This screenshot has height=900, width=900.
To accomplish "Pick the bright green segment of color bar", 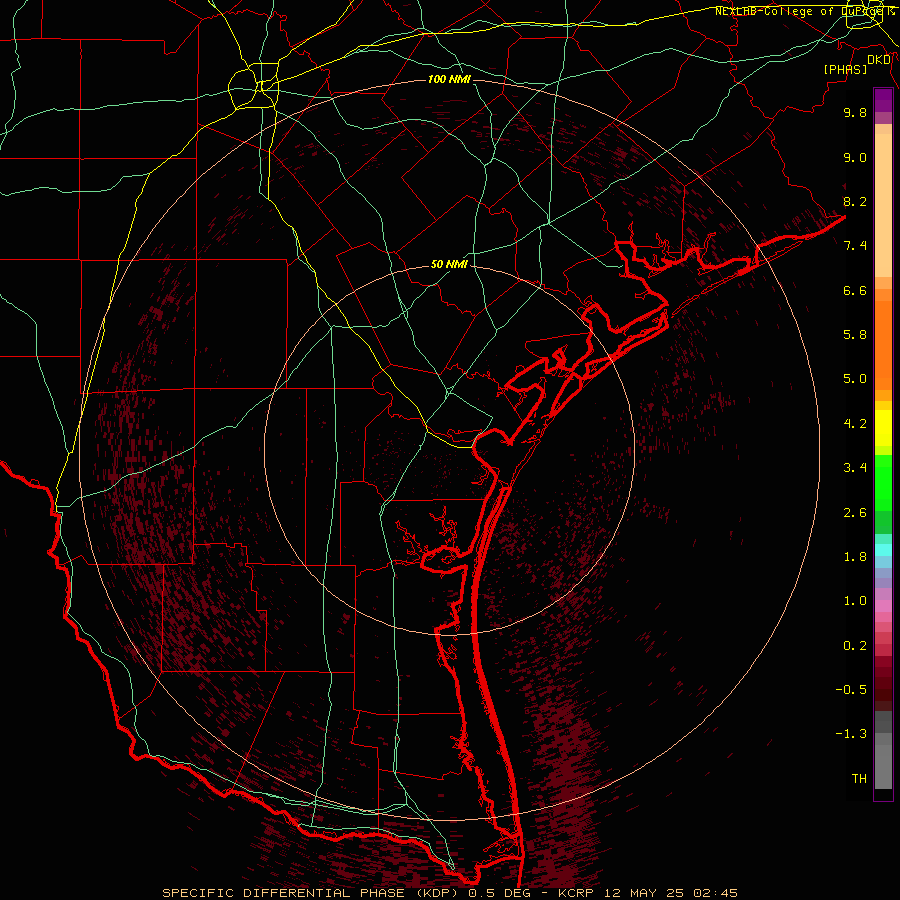I will [x=883, y=483].
